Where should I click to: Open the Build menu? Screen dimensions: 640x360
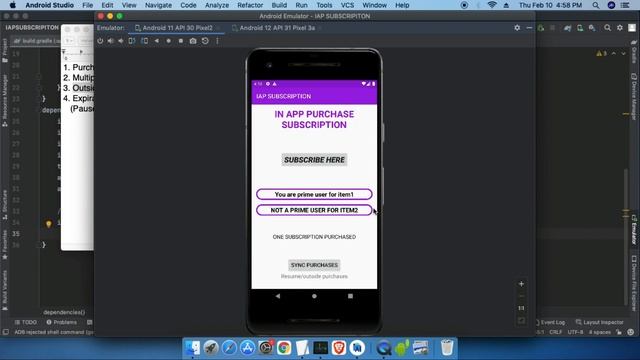pyautogui.click(x=279, y=5)
